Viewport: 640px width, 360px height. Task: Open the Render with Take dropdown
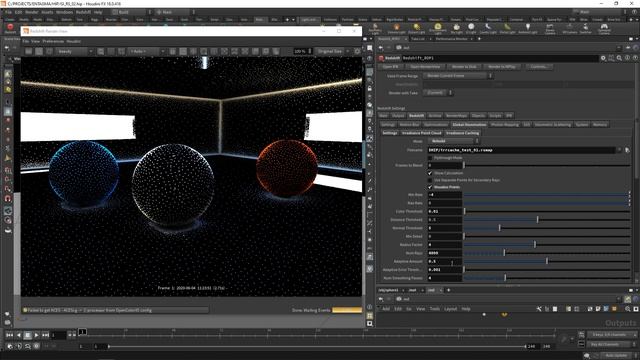click(x=437, y=93)
